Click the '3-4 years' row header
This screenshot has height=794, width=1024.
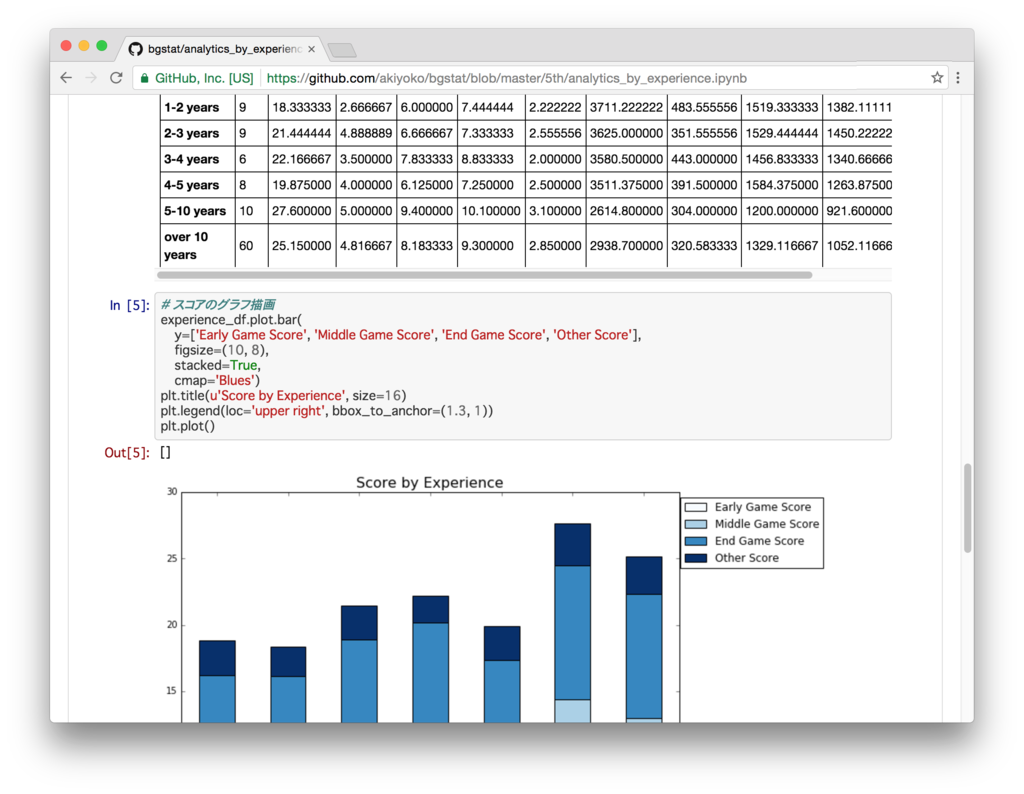(x=197, y=159)
